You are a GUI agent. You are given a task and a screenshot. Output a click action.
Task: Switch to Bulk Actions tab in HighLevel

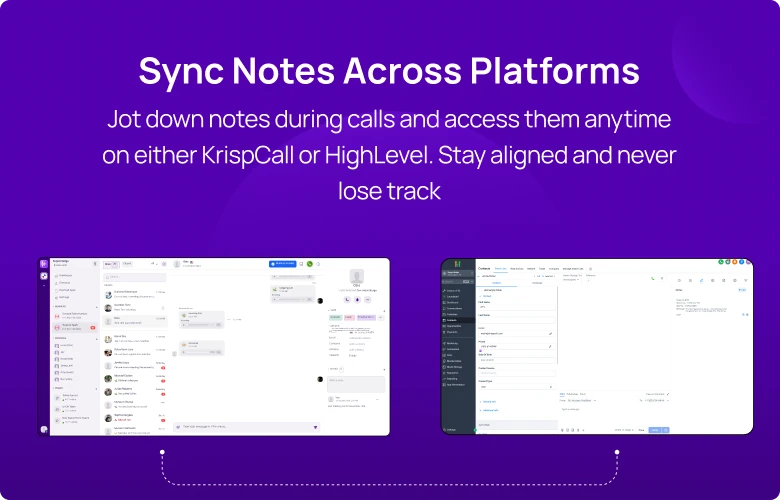point(517,269)
